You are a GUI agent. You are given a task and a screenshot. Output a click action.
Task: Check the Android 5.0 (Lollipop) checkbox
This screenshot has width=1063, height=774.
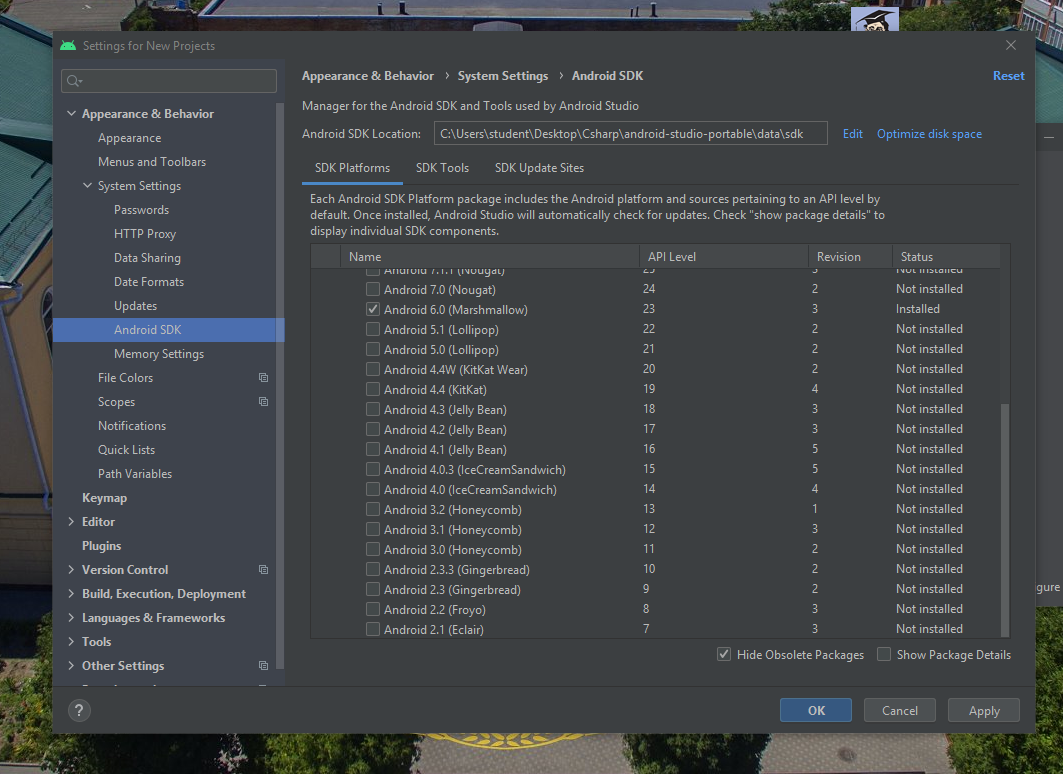[x=373, y=349]
